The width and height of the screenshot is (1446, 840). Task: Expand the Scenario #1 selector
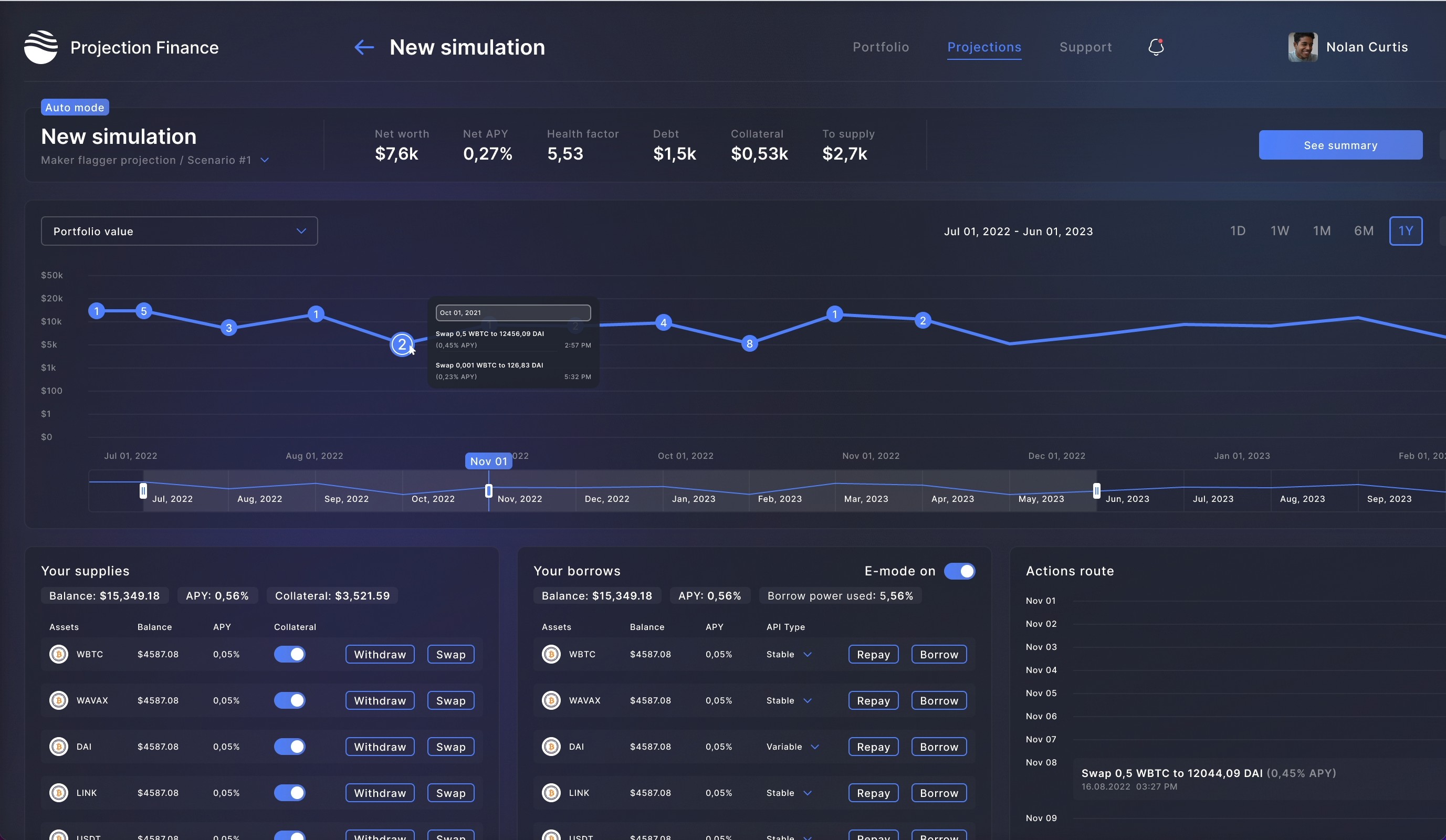[x=265, y=160]
